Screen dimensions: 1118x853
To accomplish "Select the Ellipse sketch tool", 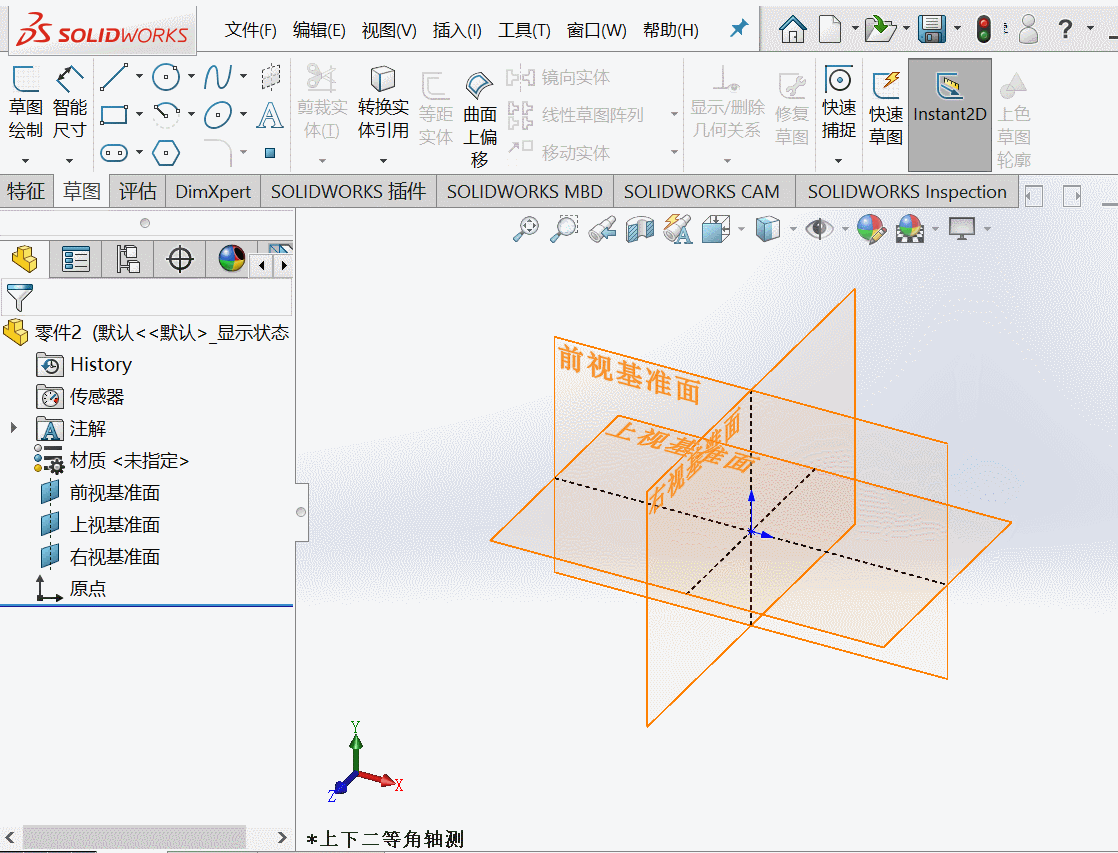I will pos(218,114).
